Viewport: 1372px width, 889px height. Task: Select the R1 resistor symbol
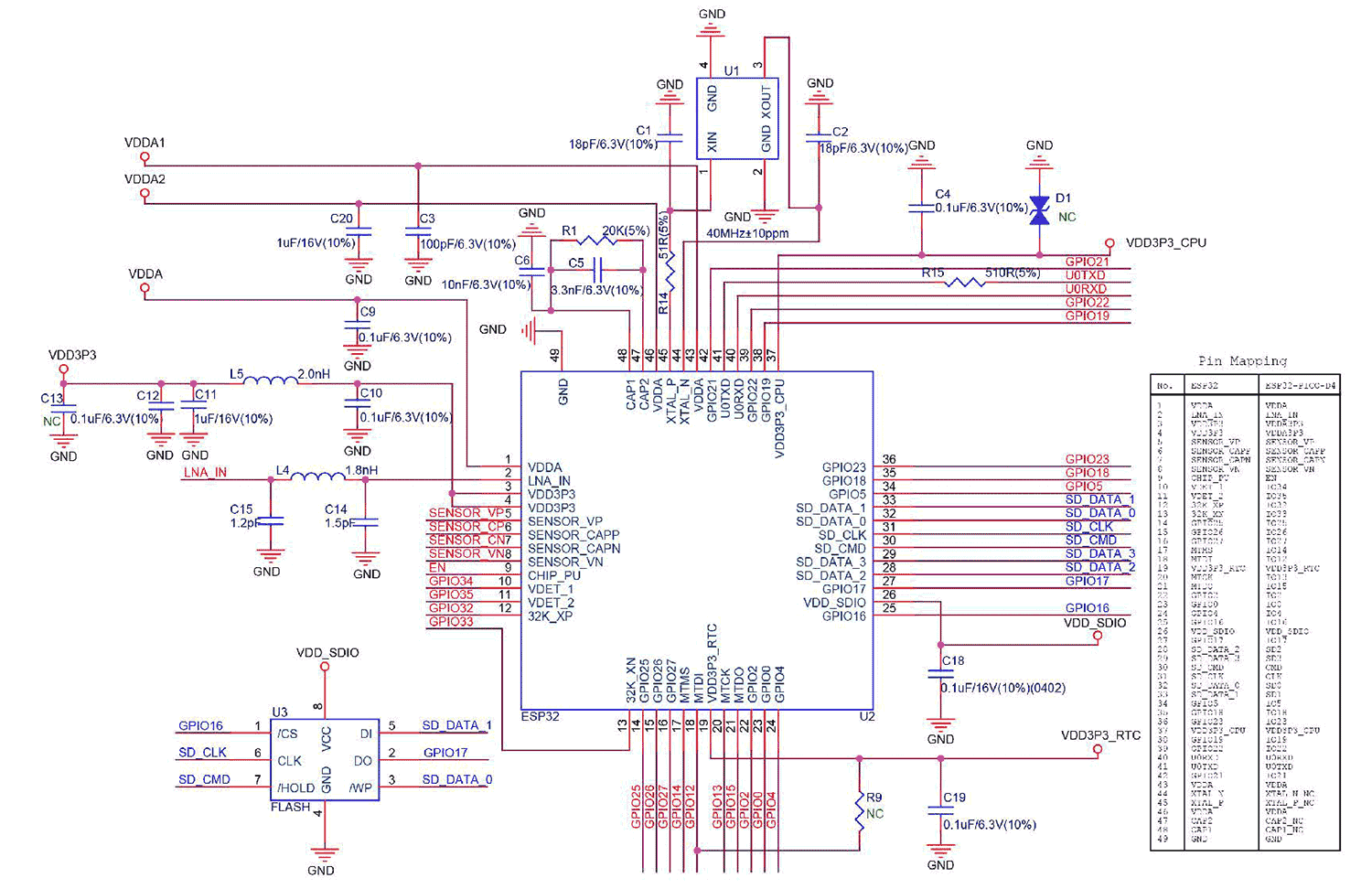pyautogui.click(x=599, y=241)
